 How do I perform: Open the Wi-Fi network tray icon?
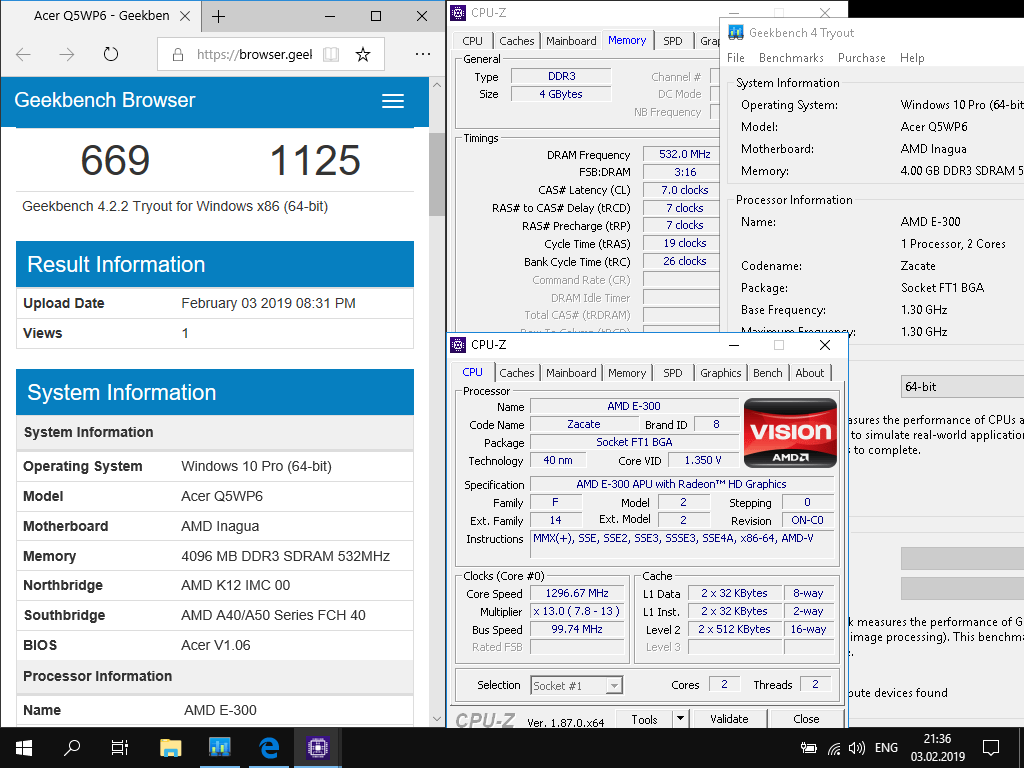point(834,748)
